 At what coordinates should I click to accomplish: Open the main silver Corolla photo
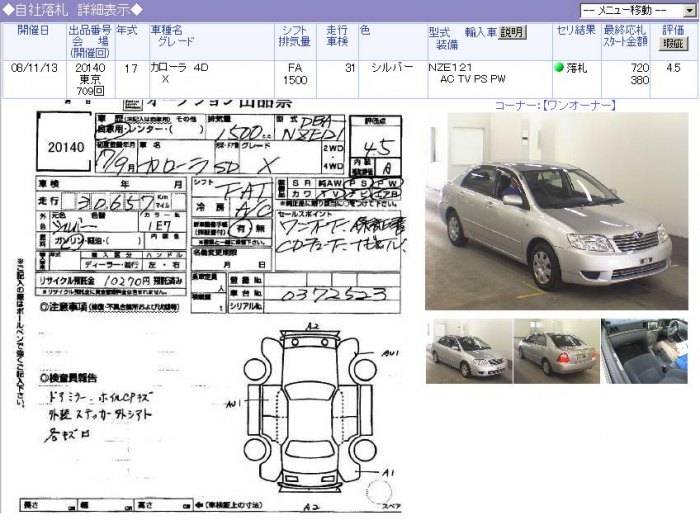556,211
